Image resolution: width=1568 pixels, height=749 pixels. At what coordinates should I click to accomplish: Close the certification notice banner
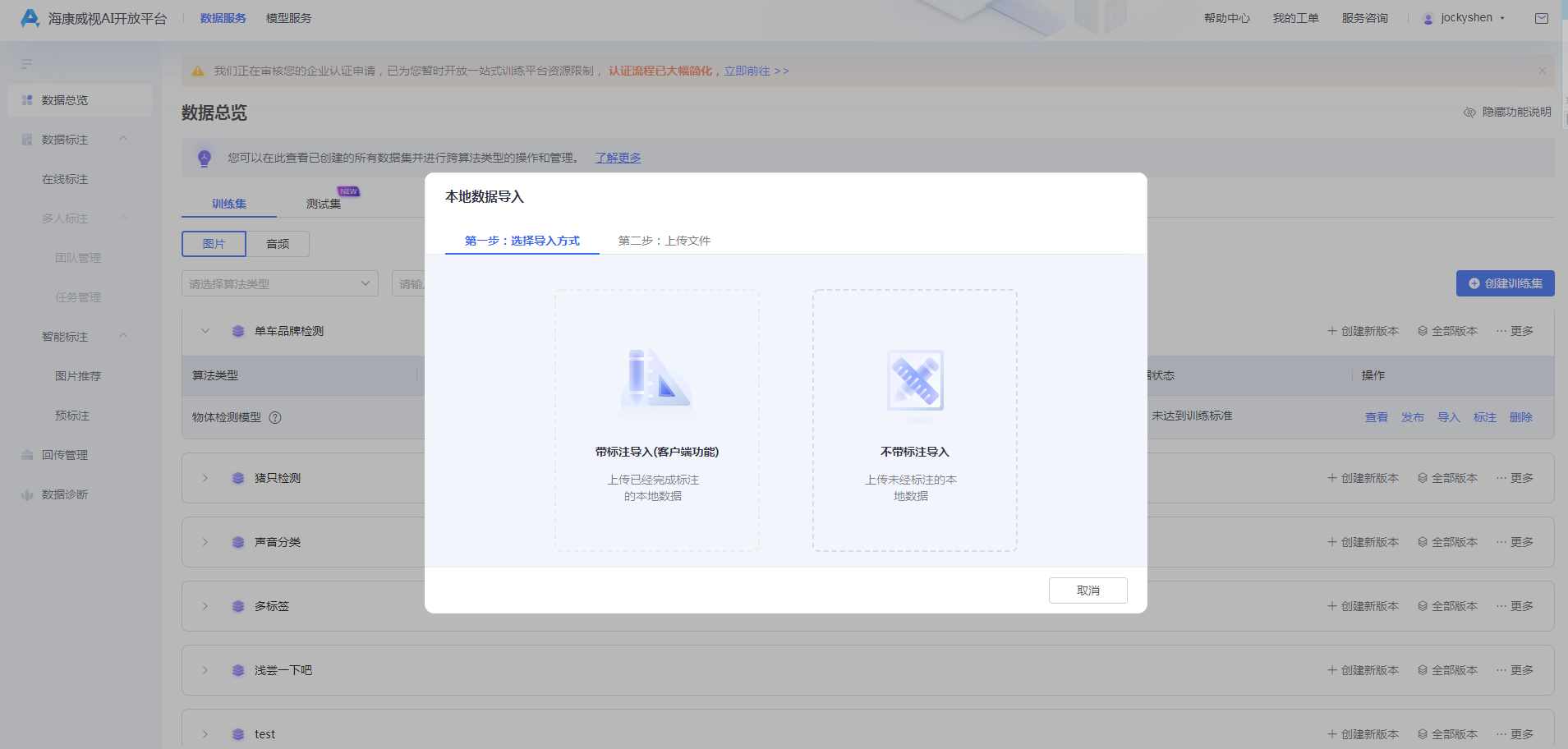1542,71
